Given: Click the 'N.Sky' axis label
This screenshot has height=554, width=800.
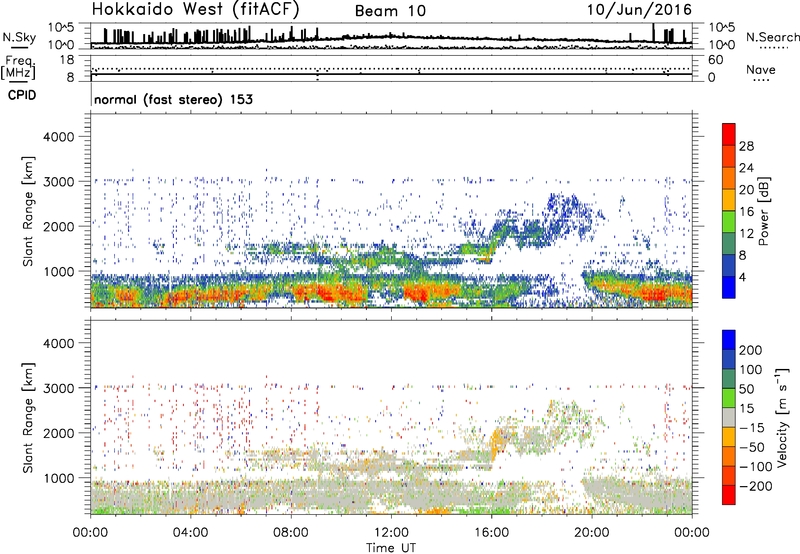Looking at the screenshot, I should point(19,37).
